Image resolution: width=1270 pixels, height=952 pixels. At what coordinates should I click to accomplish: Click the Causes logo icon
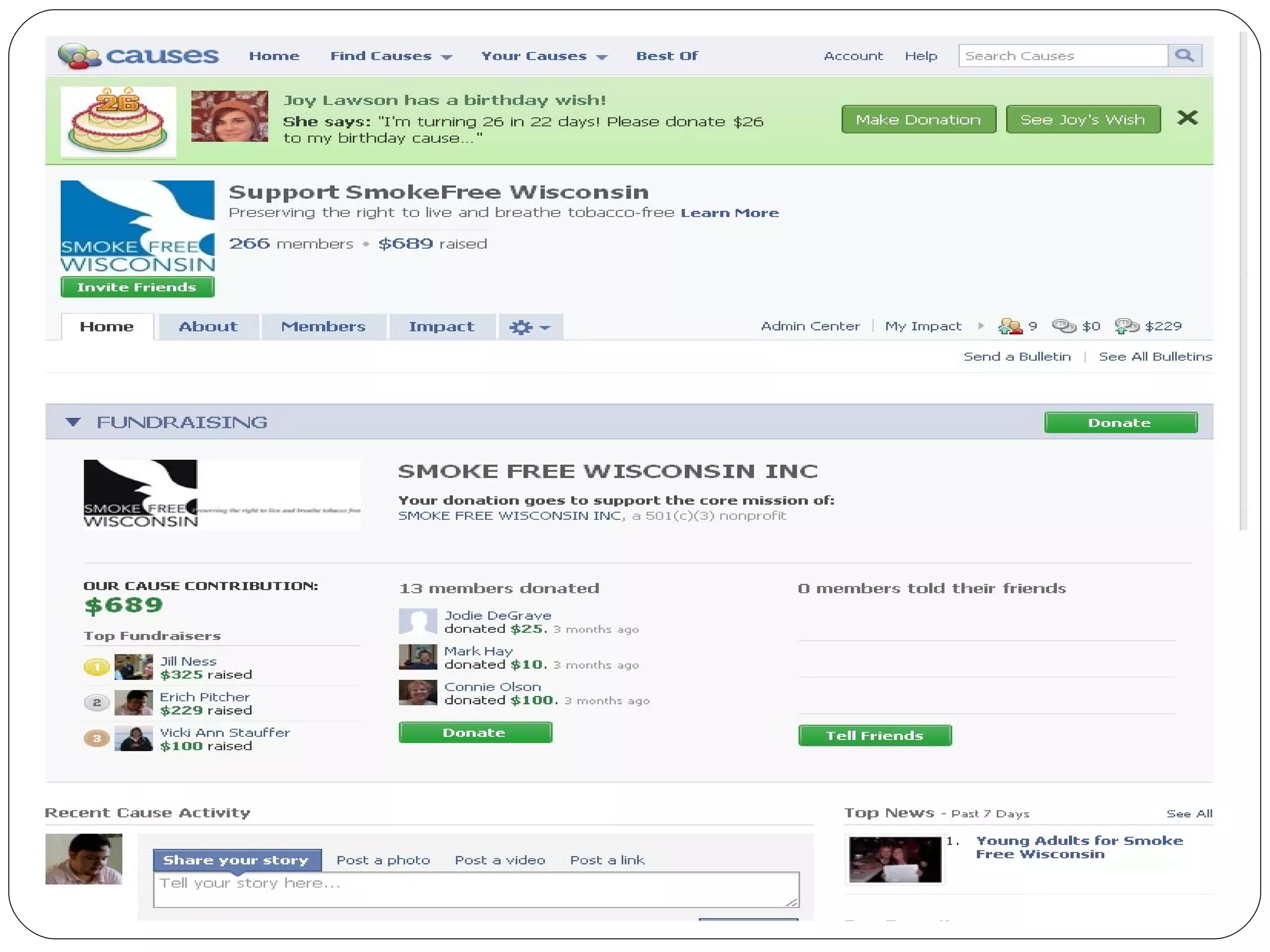point(79,56)
